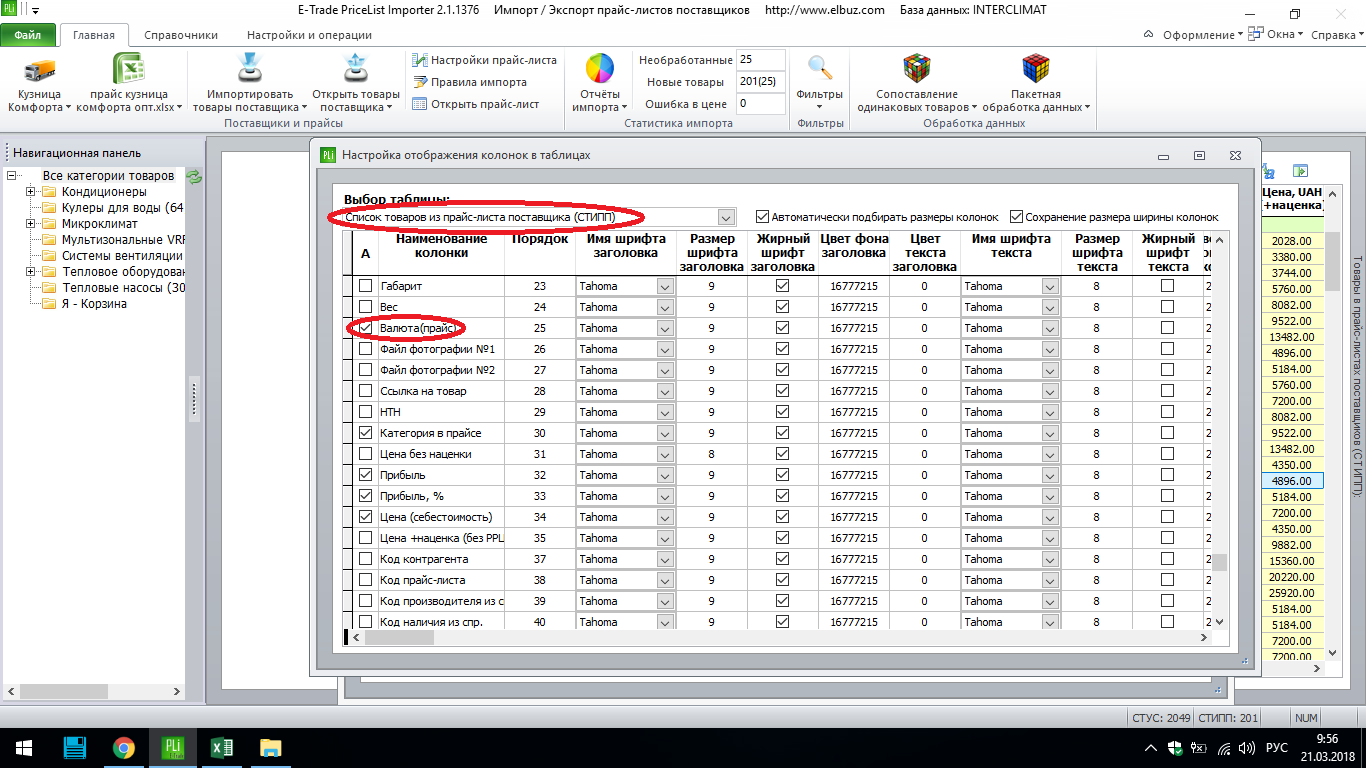Tick the Код контрагента column checkbox
The height and width of the screenshot is (768, 1366).
click(365, 559)
